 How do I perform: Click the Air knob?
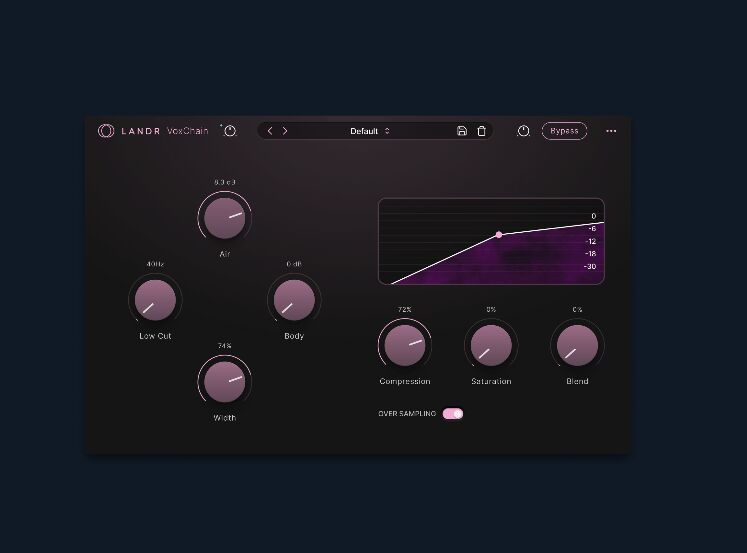click(224, 217)
